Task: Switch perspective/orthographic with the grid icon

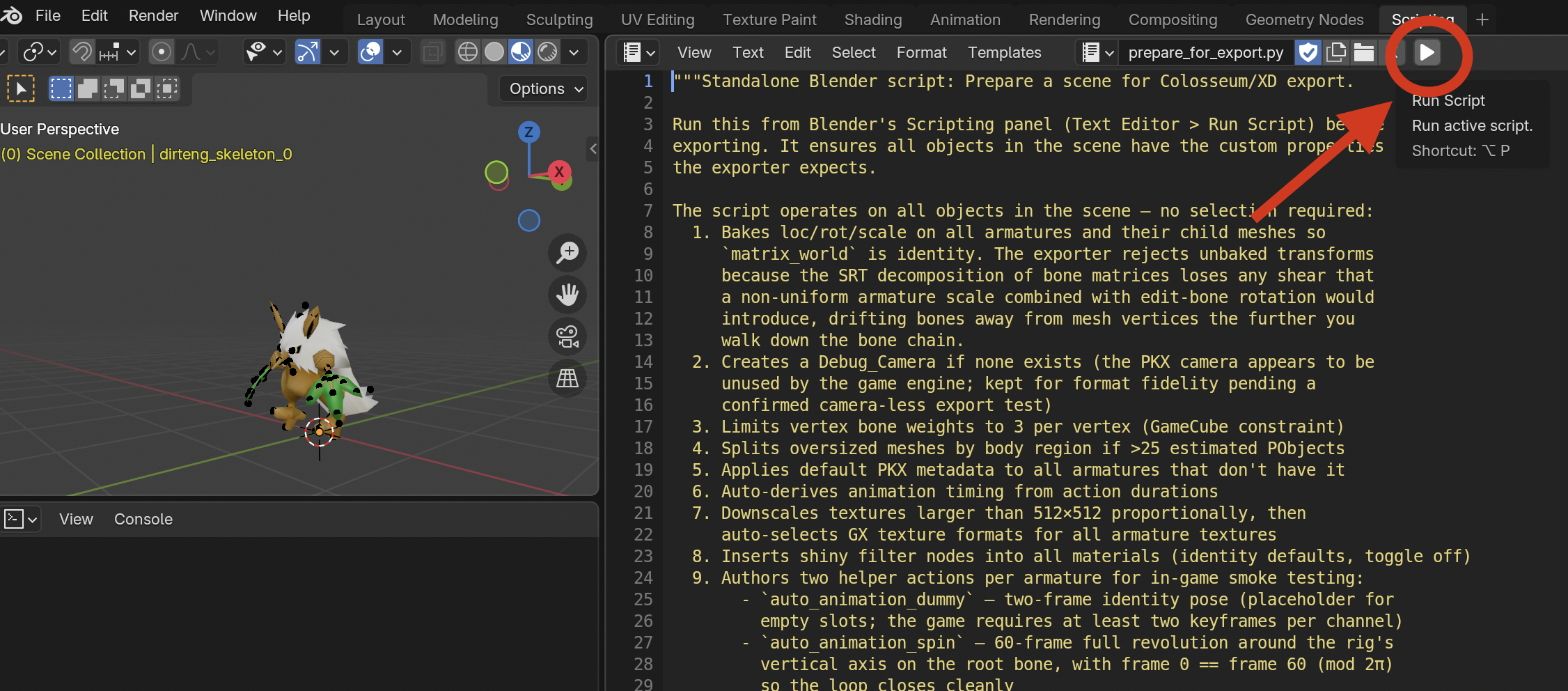Action: [x=567, y=378]
